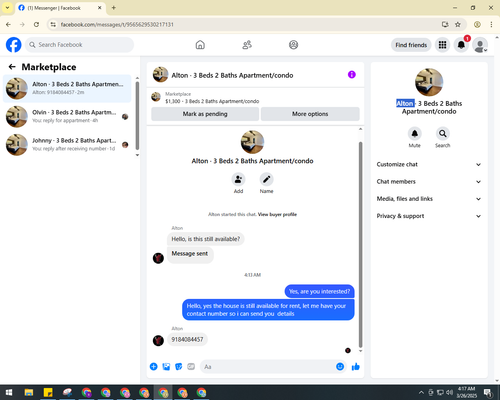Click the Mark as pending button

coord(205,114)
